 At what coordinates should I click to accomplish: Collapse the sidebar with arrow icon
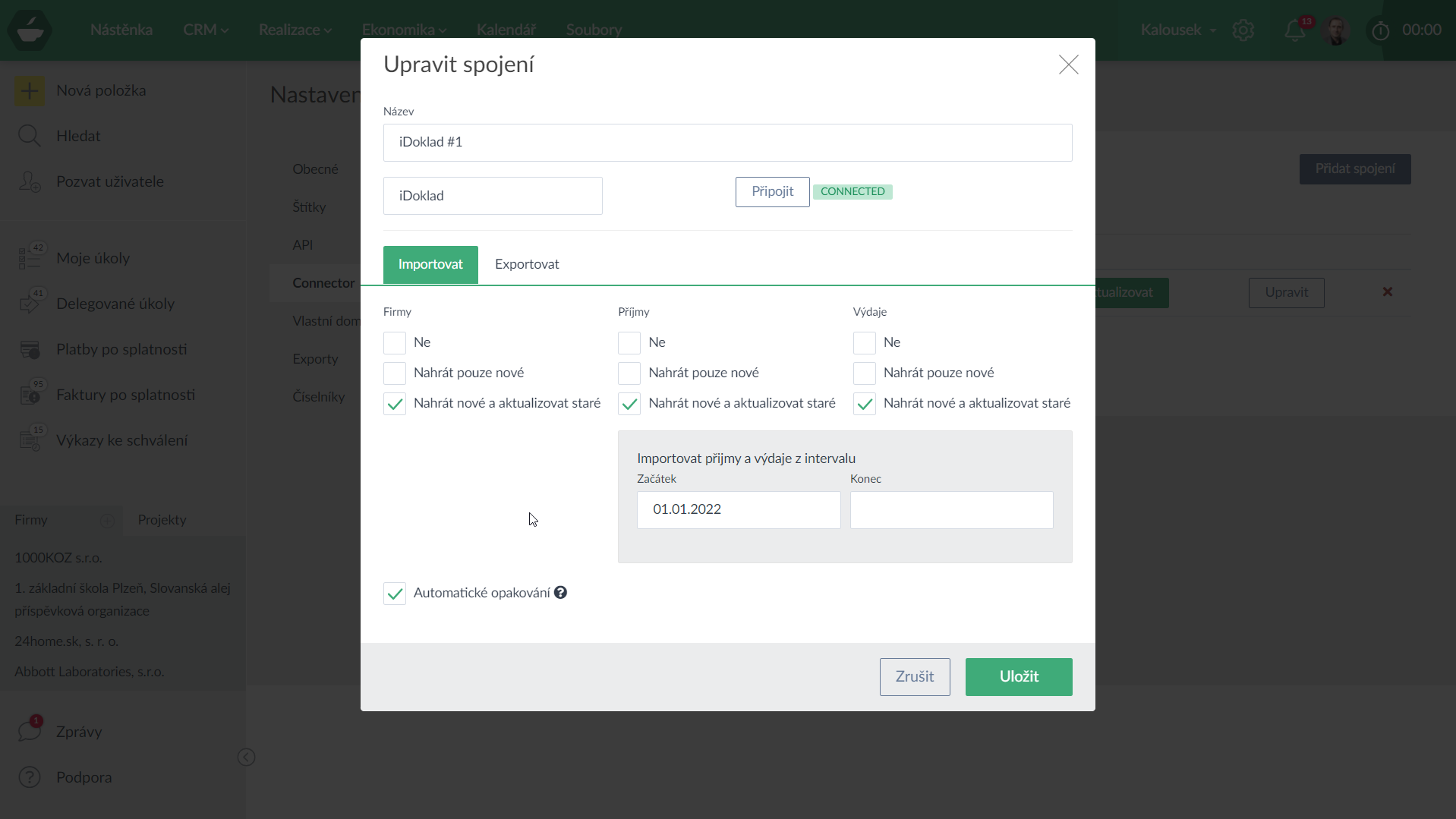(x=246, y=757)
